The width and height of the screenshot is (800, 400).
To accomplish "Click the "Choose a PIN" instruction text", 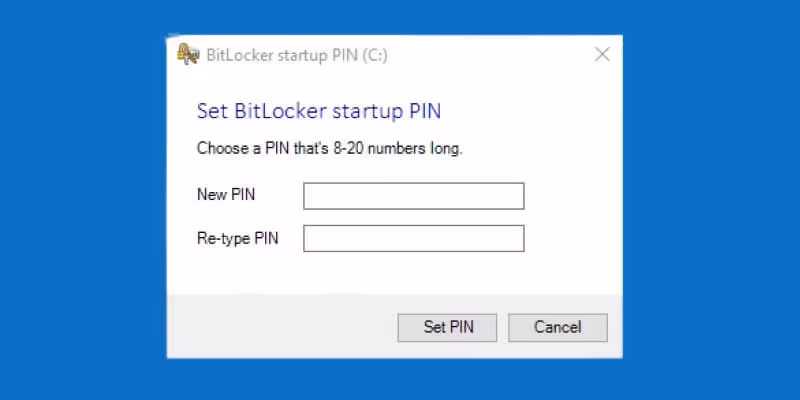I will (330, 149).
